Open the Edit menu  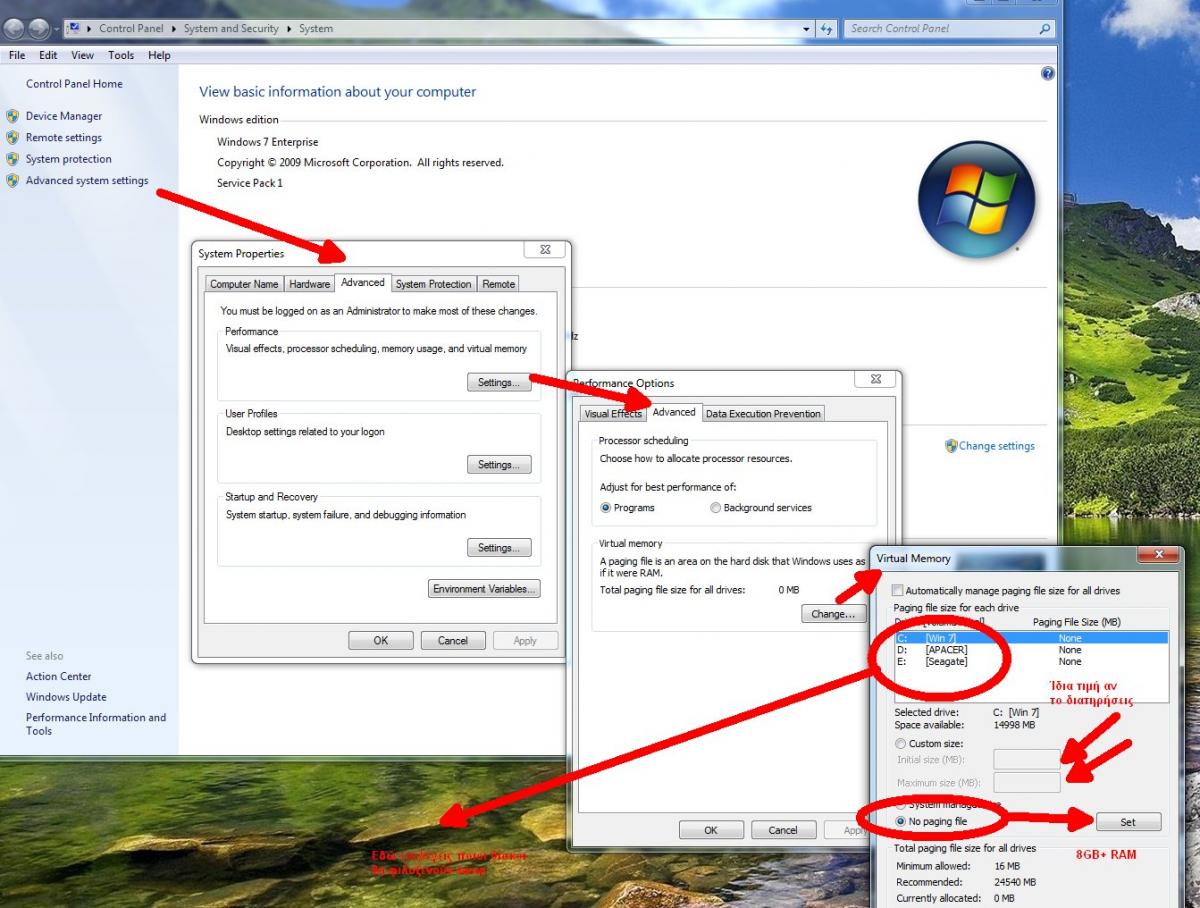click(48, 56)
